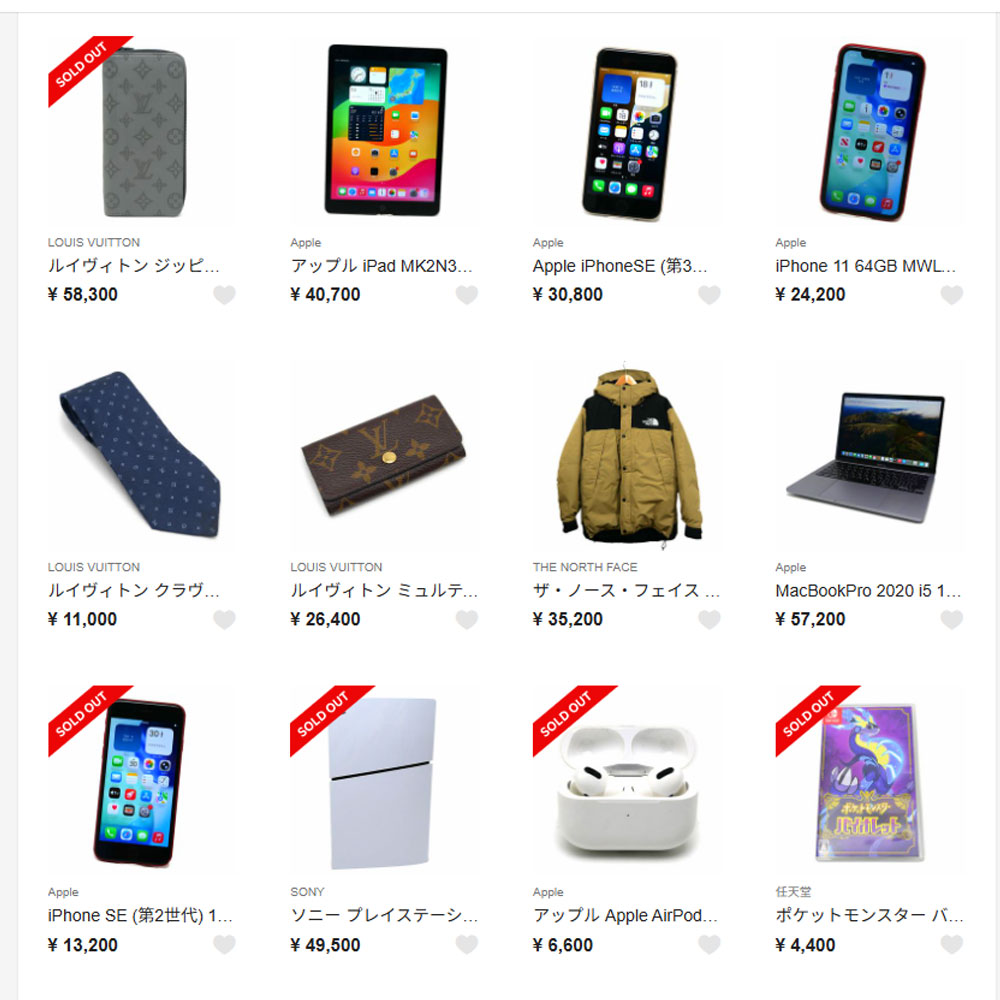This screenshot has height=1000, width=1000.
Task: Select THE NORTH FACE brand label
Action: pos(585,567)
